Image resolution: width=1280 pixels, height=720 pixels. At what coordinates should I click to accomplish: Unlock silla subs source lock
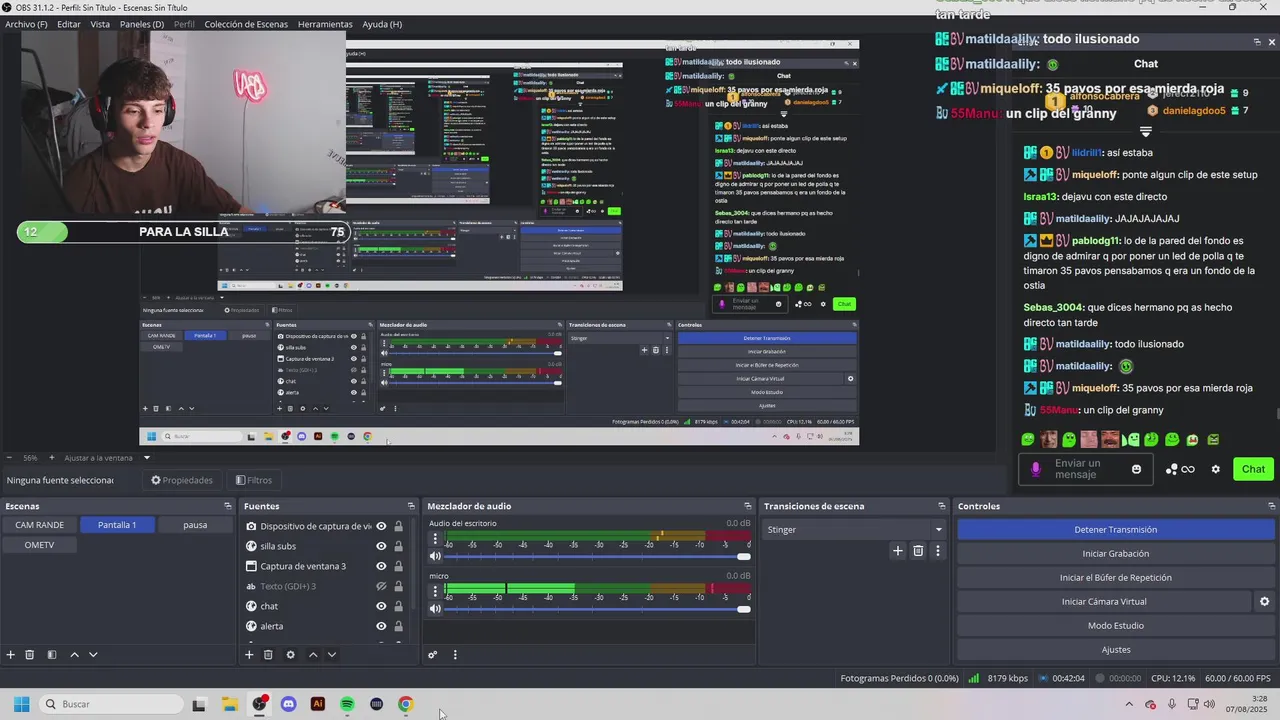[398, 546]
